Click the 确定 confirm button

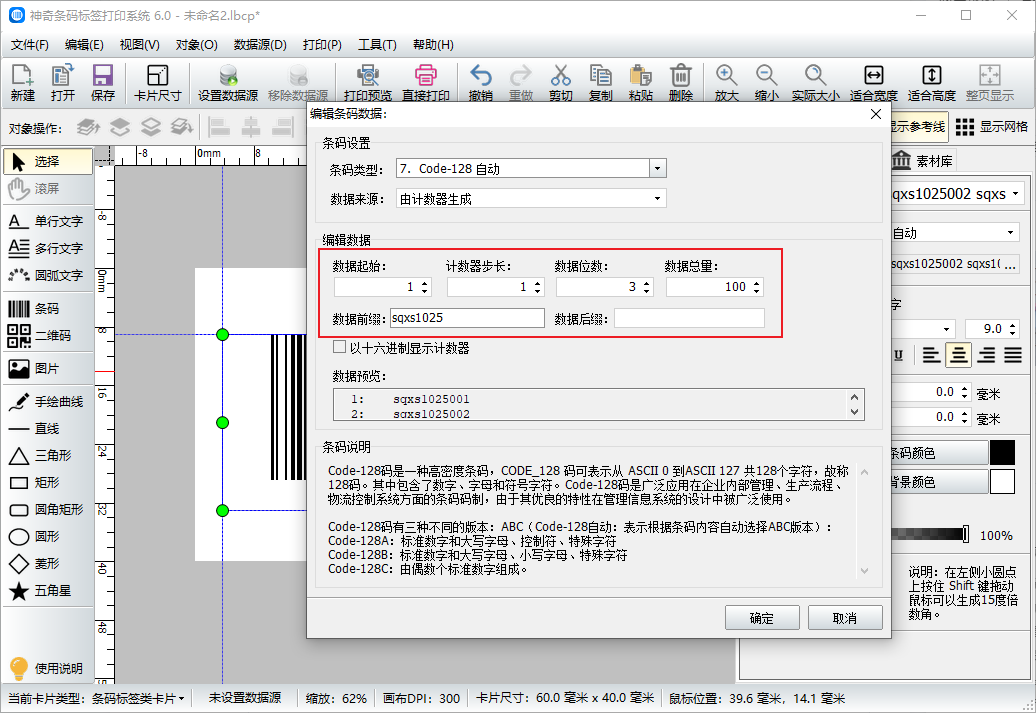(761, 618)
